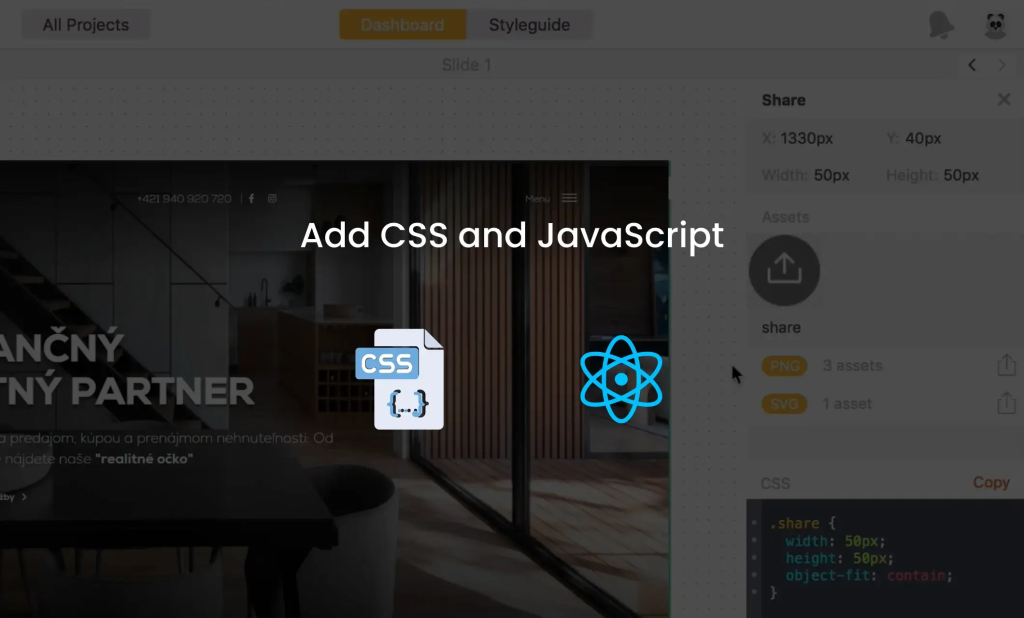Click the panda avatar icon
Screen dimensions: 1024x618
(x=994, y=24)
